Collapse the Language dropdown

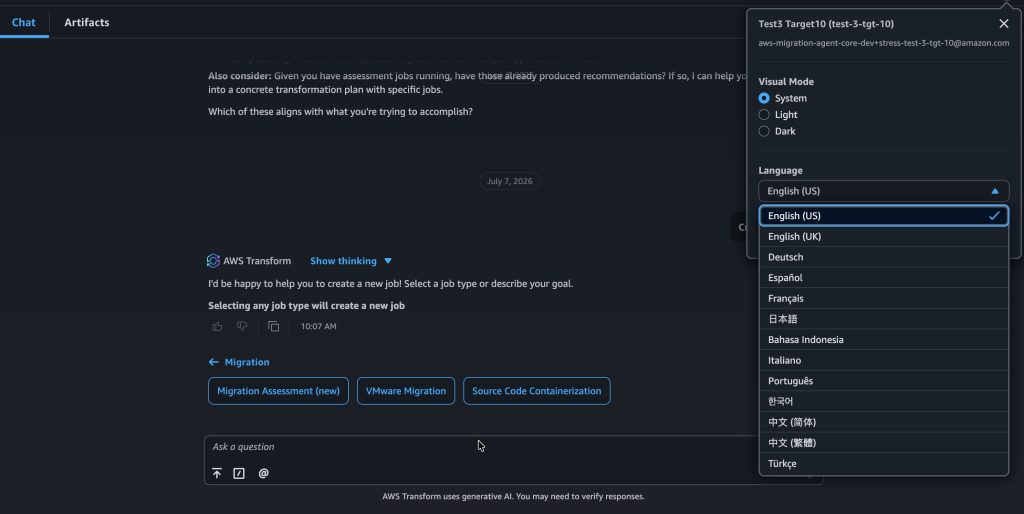[884, 191]
